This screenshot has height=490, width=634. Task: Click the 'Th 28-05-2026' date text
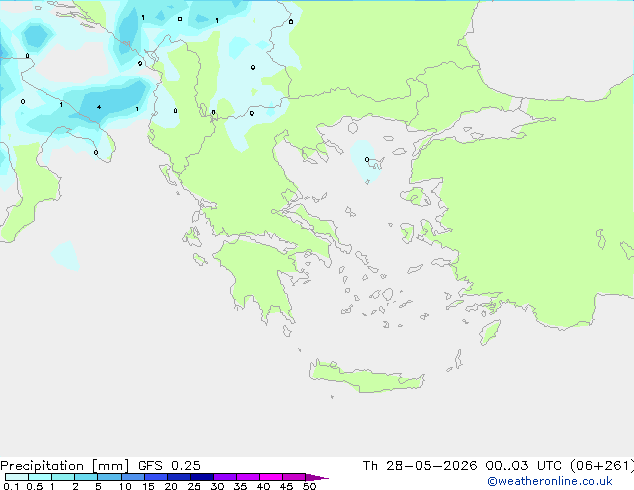pyautogui.click(x=420, y=466)
